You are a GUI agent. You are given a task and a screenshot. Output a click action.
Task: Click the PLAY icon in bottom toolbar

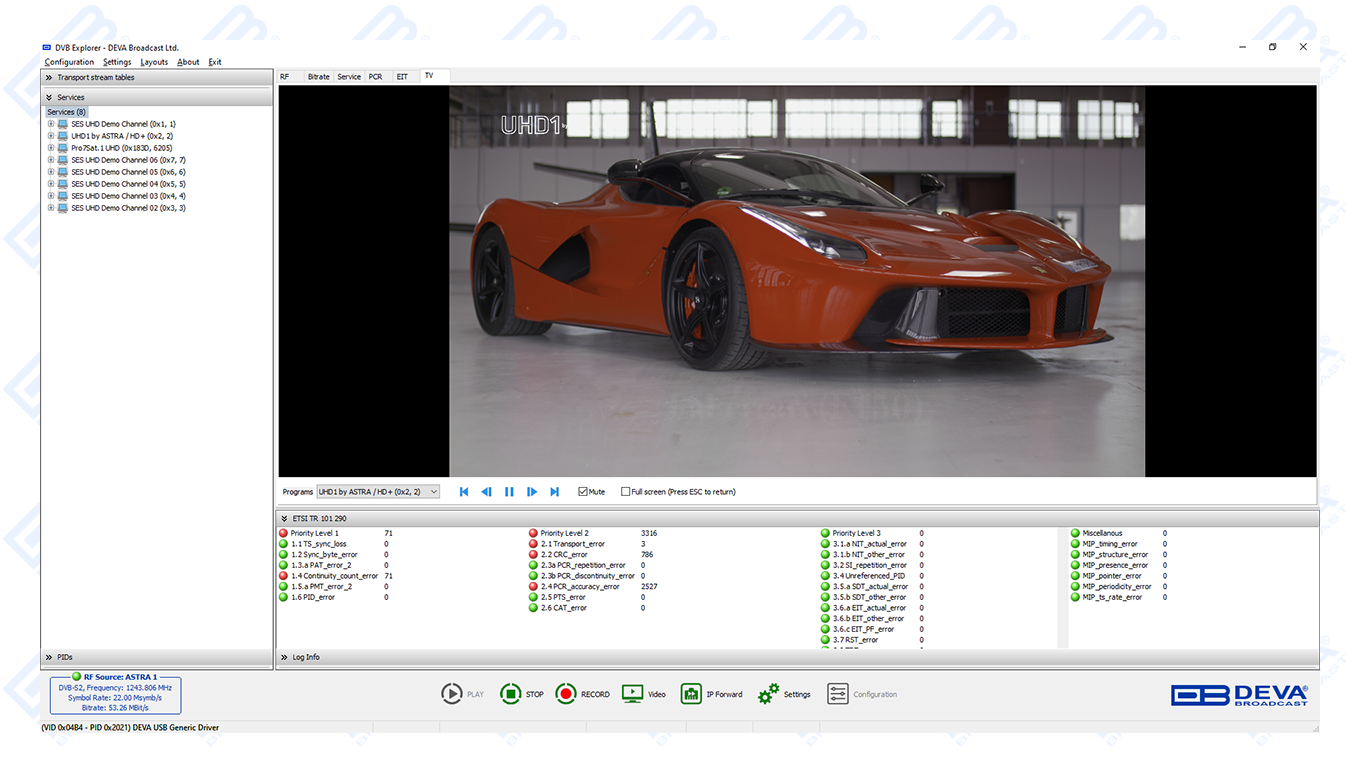[452, 694]
